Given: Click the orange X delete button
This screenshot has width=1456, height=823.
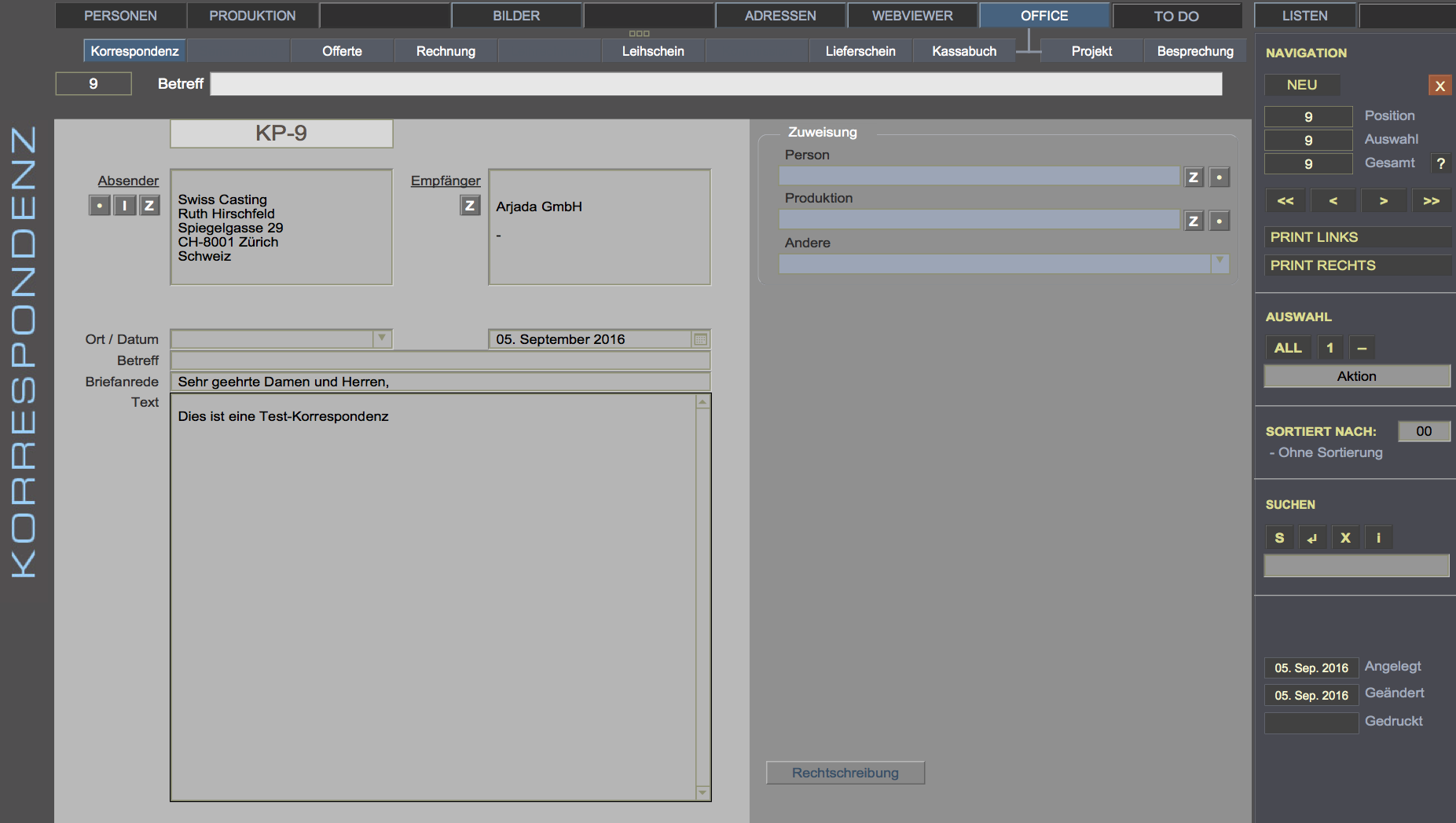Looking at the screenshot, I should point(1439,86).
